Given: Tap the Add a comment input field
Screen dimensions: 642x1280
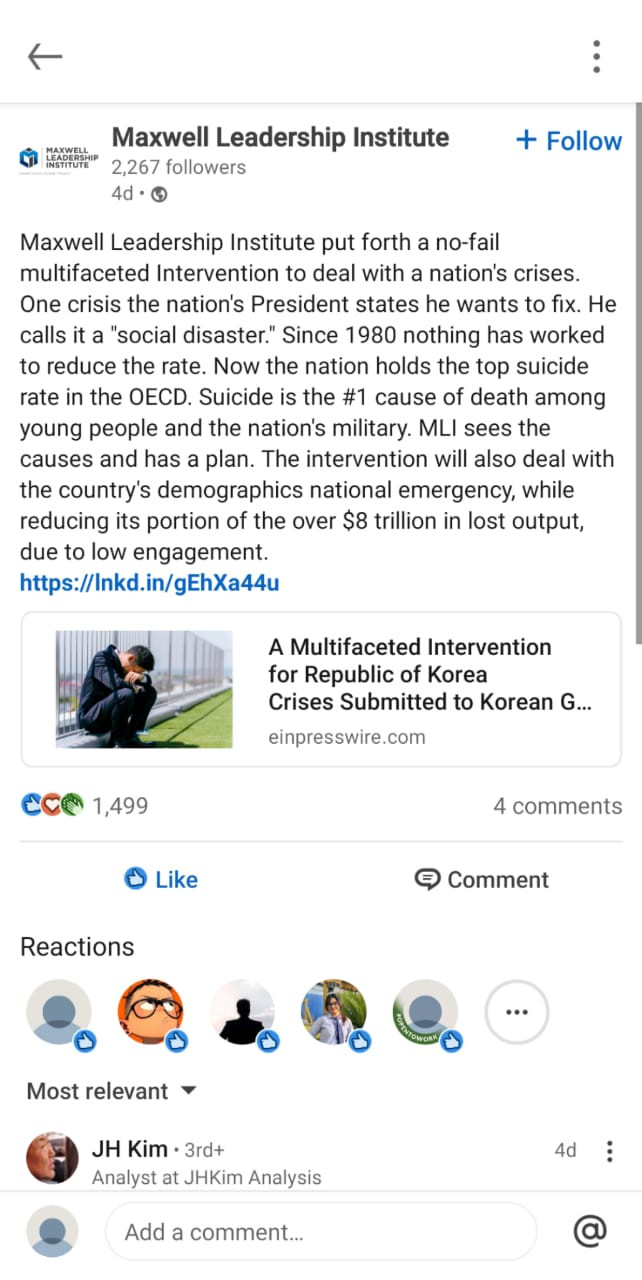Looking at the screenshot, I should [x=320, y=1231].
